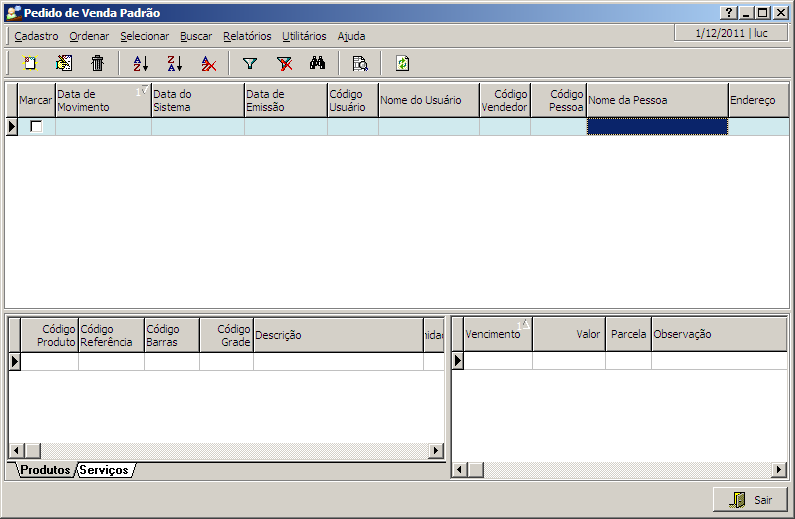Image resolution: width=795 pixels, height=519 pixels.
Task: Sort by Vencimento column header
Action: pos(492,334)
